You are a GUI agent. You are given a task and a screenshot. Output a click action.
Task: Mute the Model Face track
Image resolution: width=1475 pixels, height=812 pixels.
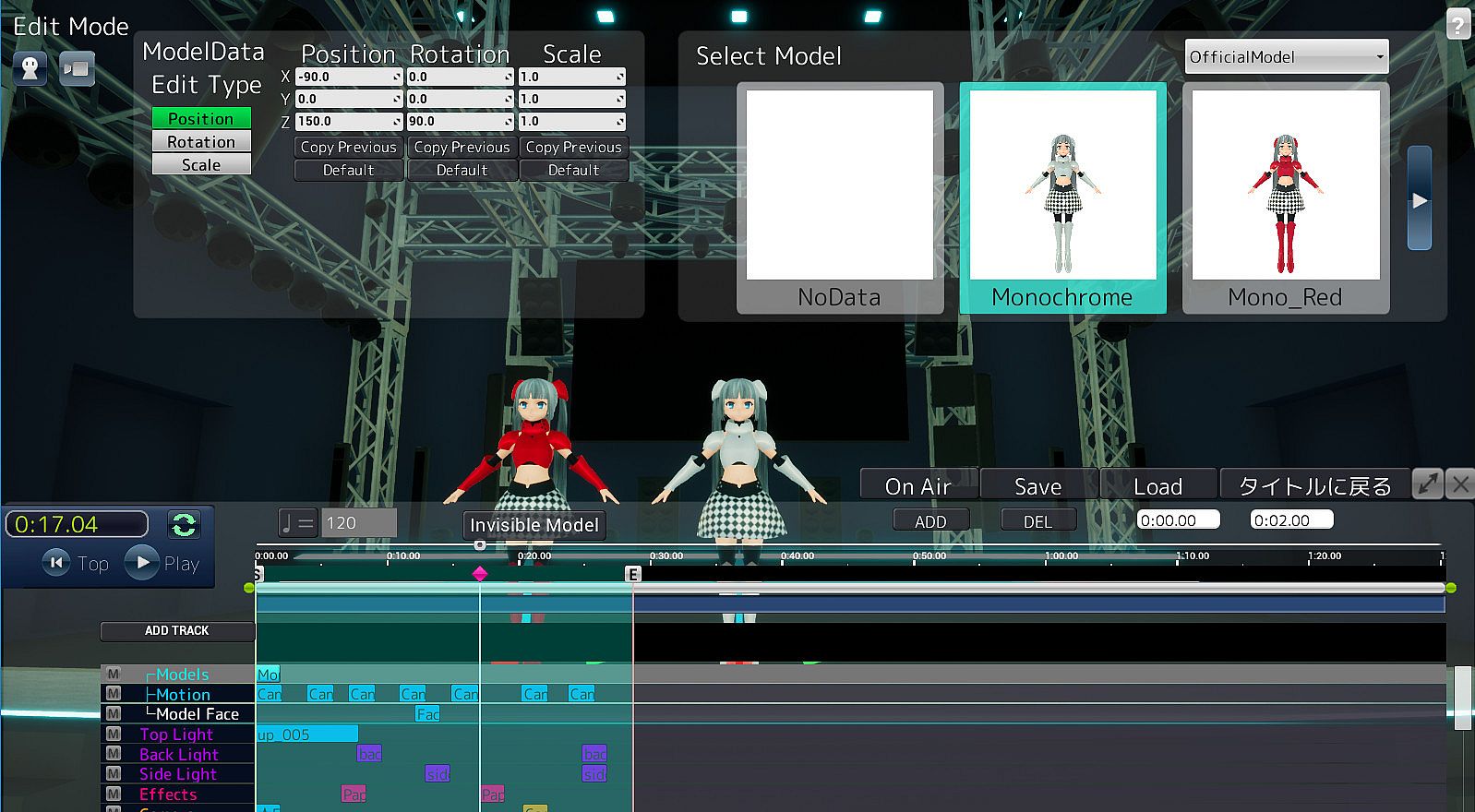[114, 713]
